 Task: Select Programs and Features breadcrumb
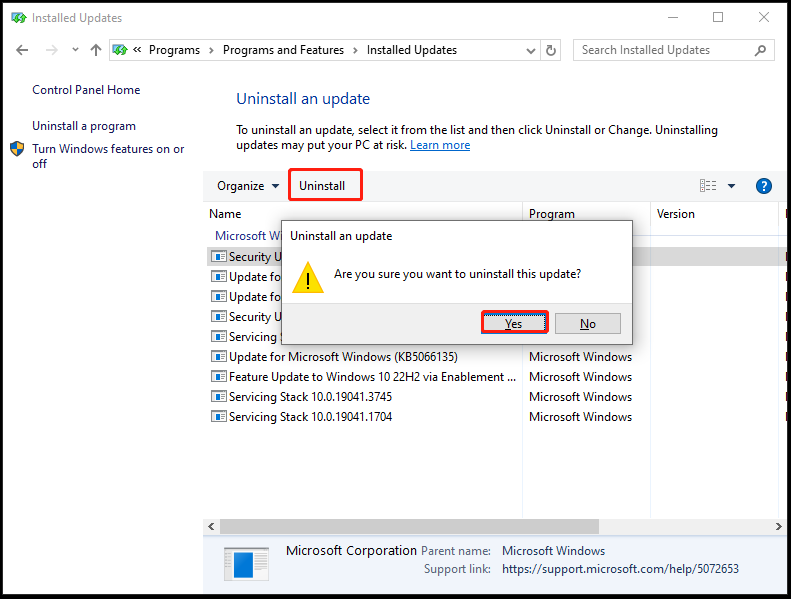pos(283,50)
